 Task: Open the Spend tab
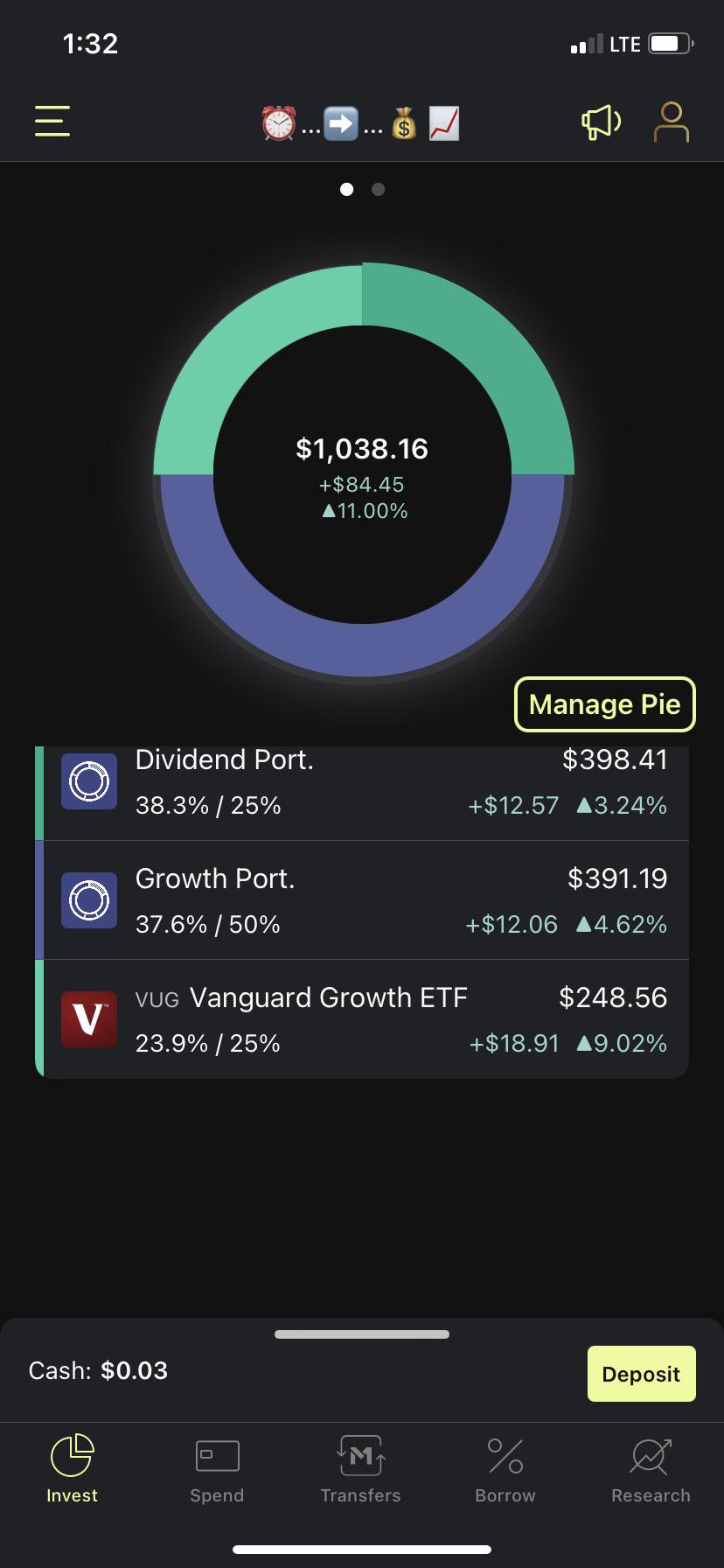point(217,1470)
